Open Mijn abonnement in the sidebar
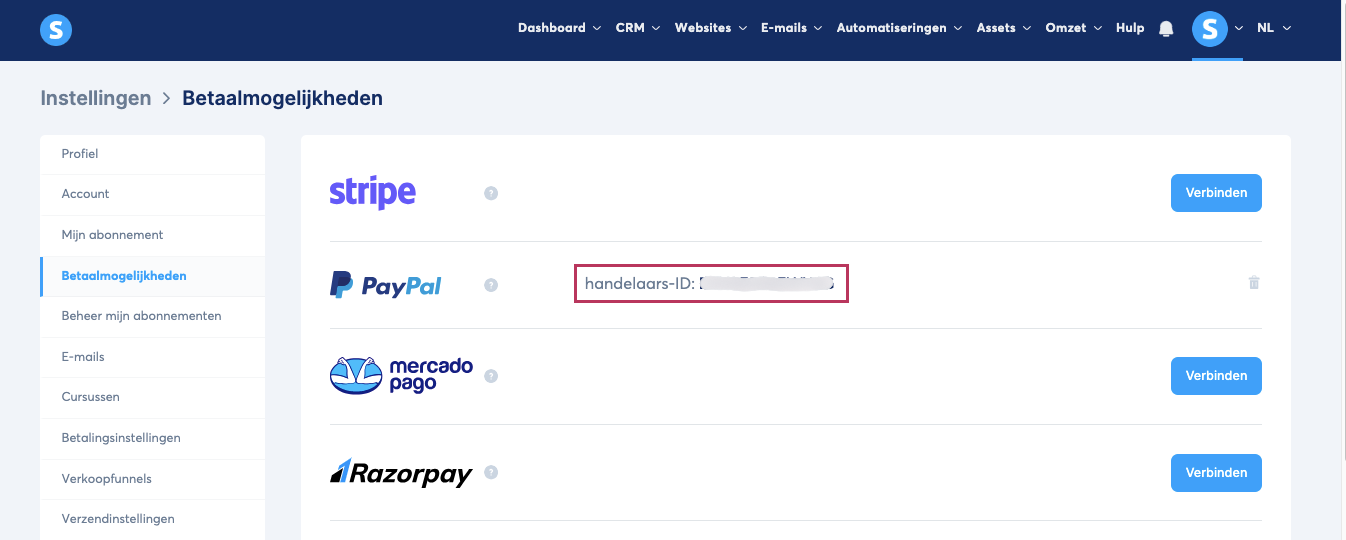This screenshot has height=540, width=1346. pyautogui.click(x=152, y=235)
